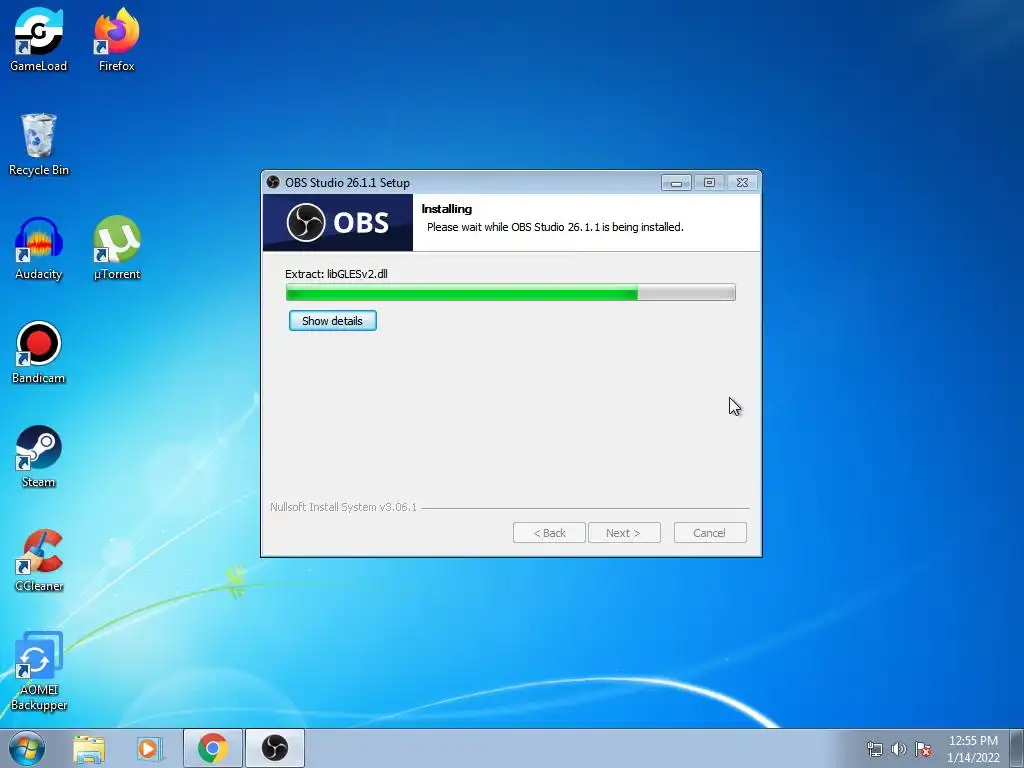The width and height of the screenshot is (1024, 768).
Task: Open the taskbar clock showing 12:55 PM
Action: pos(973,748)
